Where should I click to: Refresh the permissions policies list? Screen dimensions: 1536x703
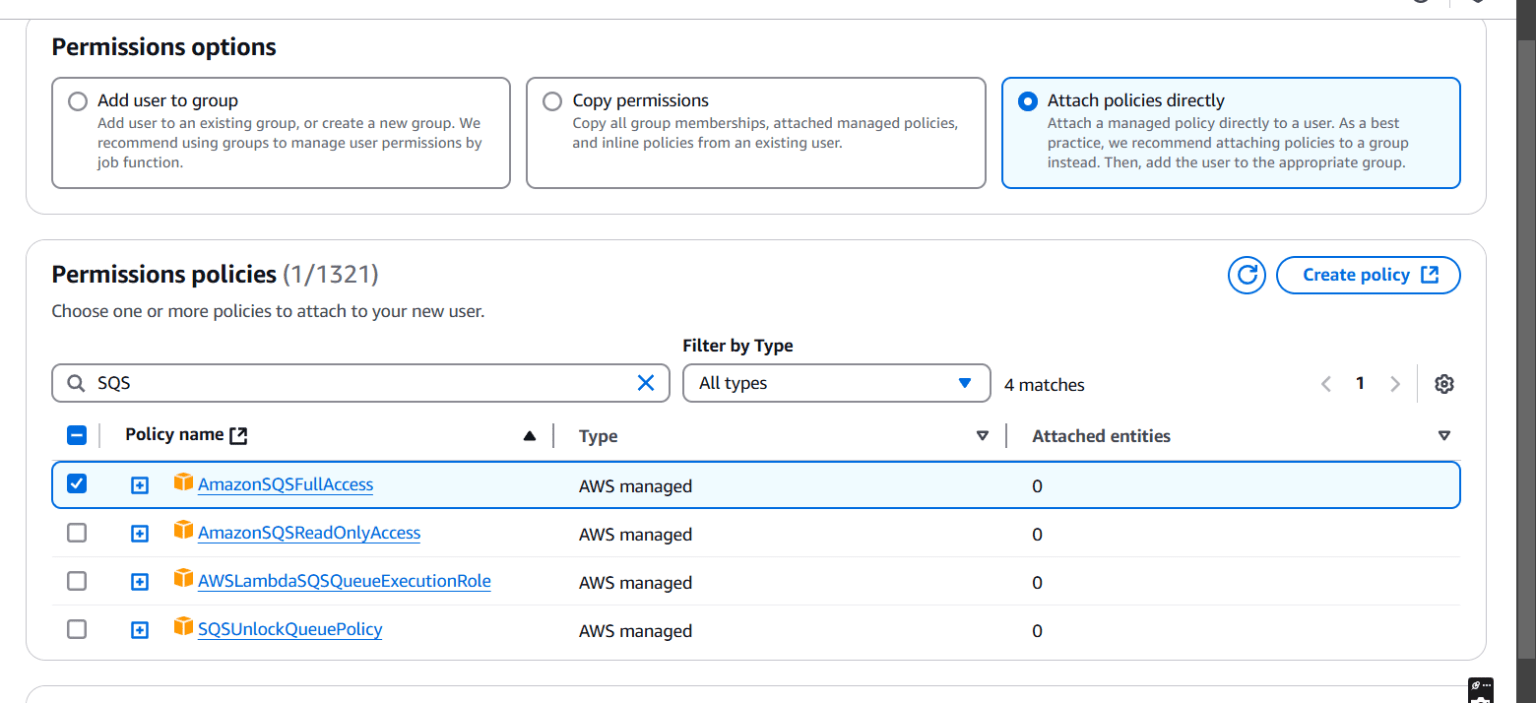click(1246, 275)
